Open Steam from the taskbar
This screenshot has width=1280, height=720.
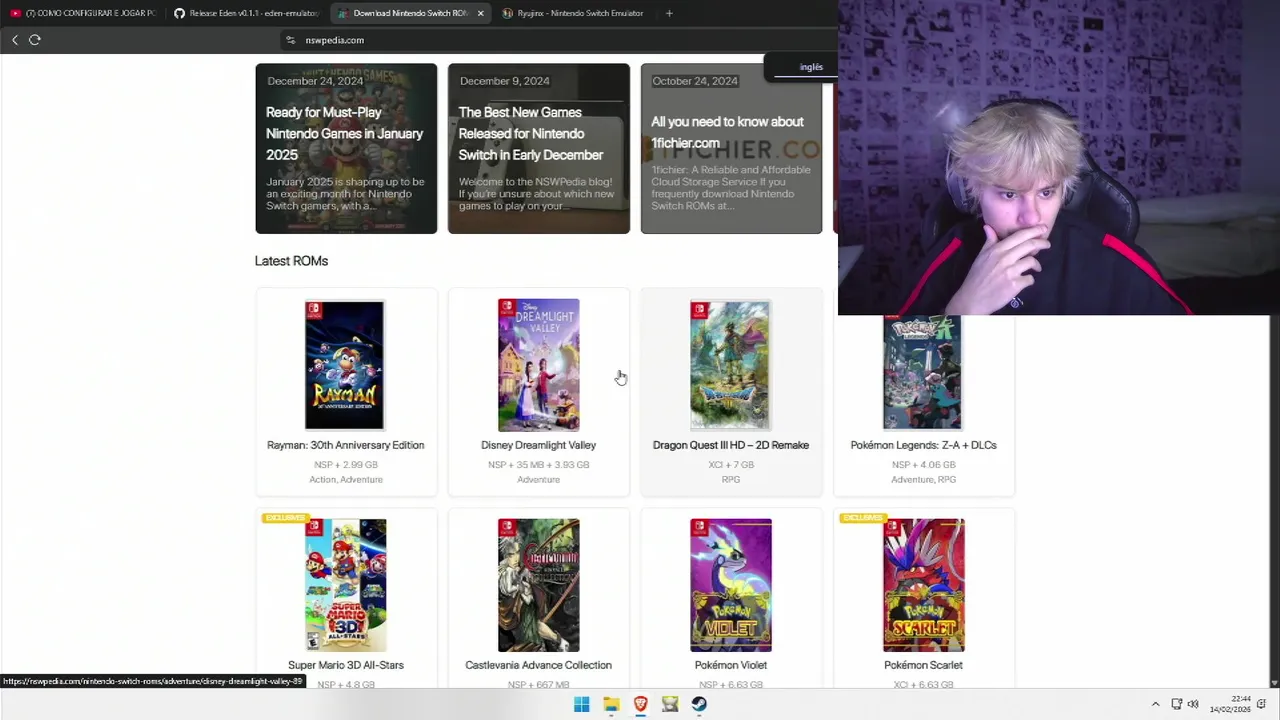pos(699,704)
